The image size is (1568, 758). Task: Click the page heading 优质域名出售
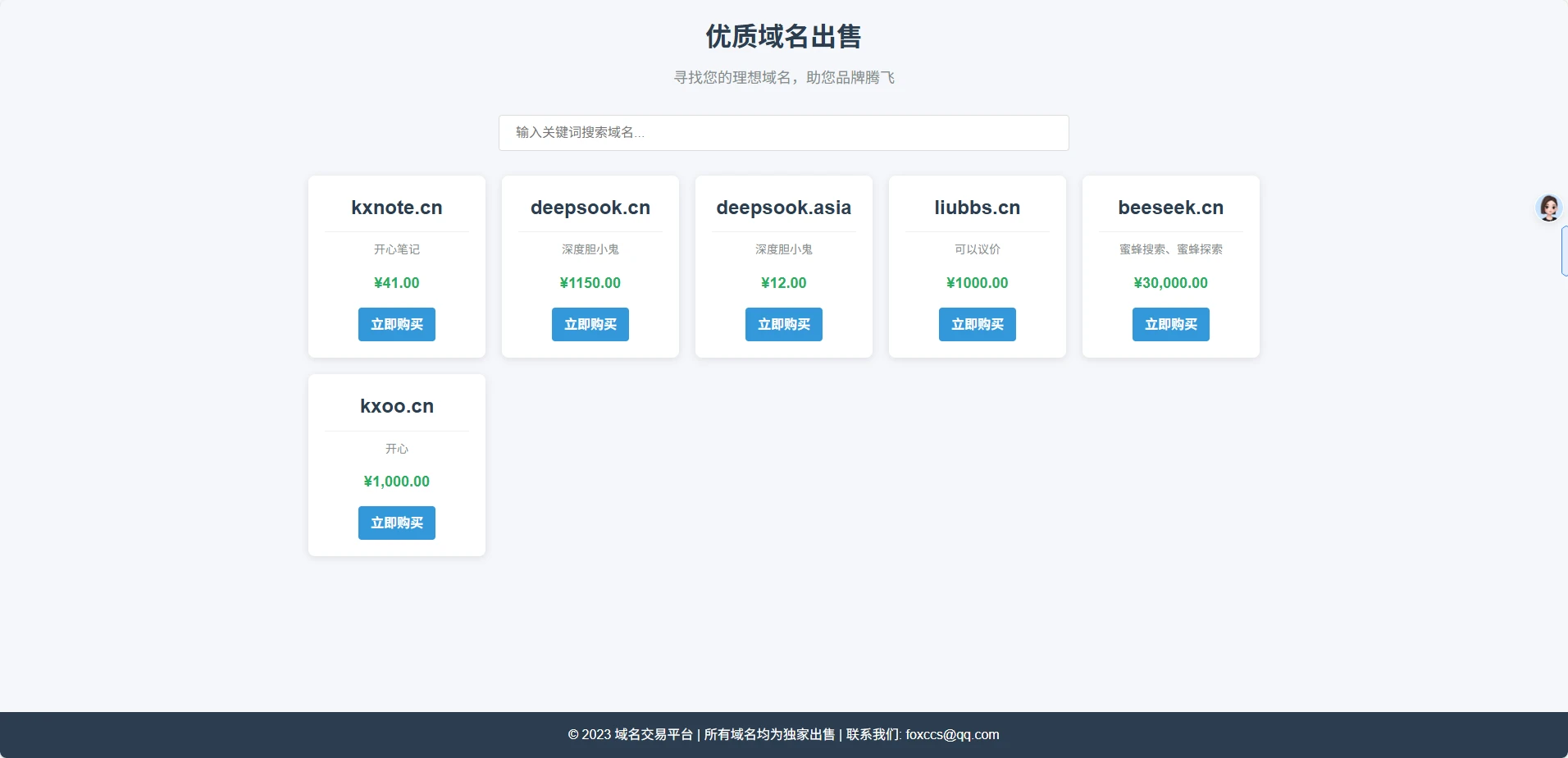tap(783, 36)
